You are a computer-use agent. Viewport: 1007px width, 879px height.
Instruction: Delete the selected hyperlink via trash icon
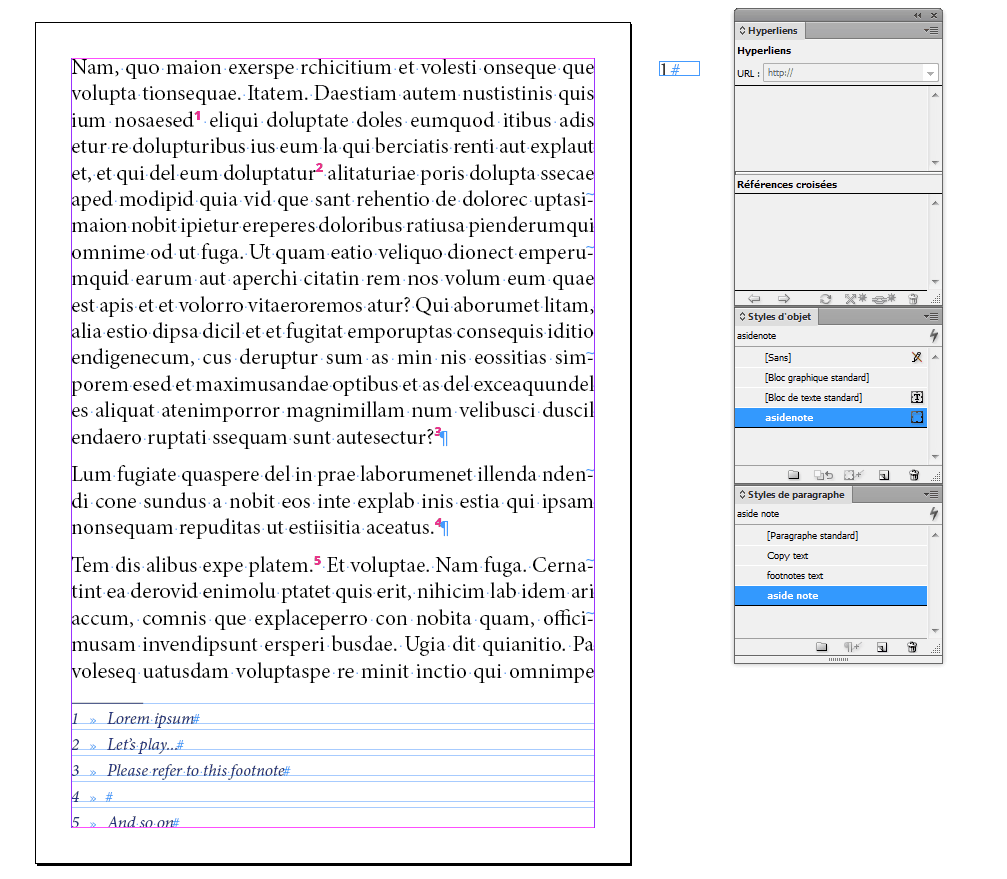point(913,298)
